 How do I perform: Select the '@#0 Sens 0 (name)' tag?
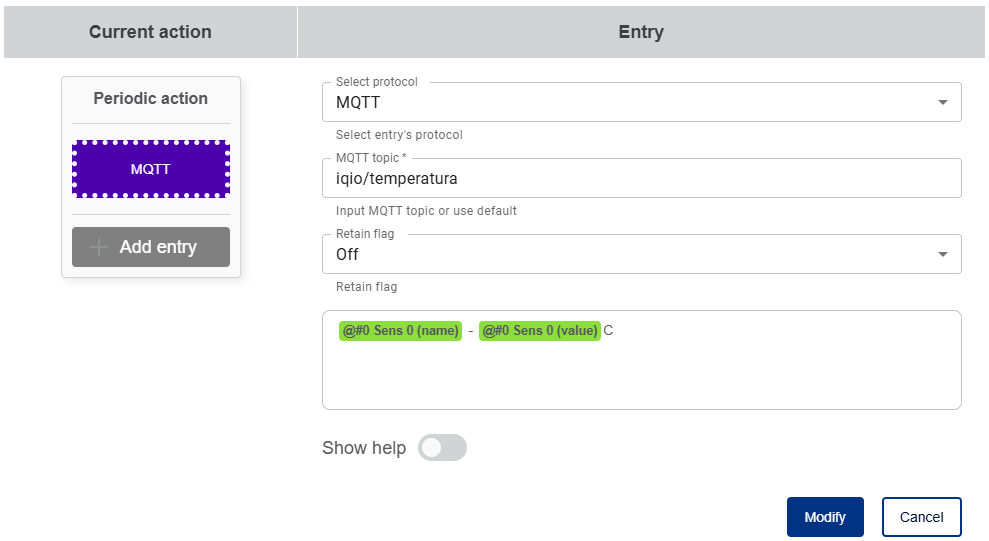pos(400,331)
